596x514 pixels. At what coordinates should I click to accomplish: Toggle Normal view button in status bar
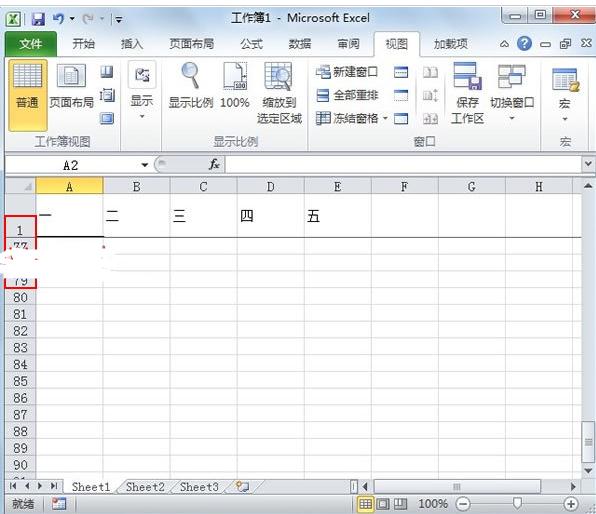(366, 504)
